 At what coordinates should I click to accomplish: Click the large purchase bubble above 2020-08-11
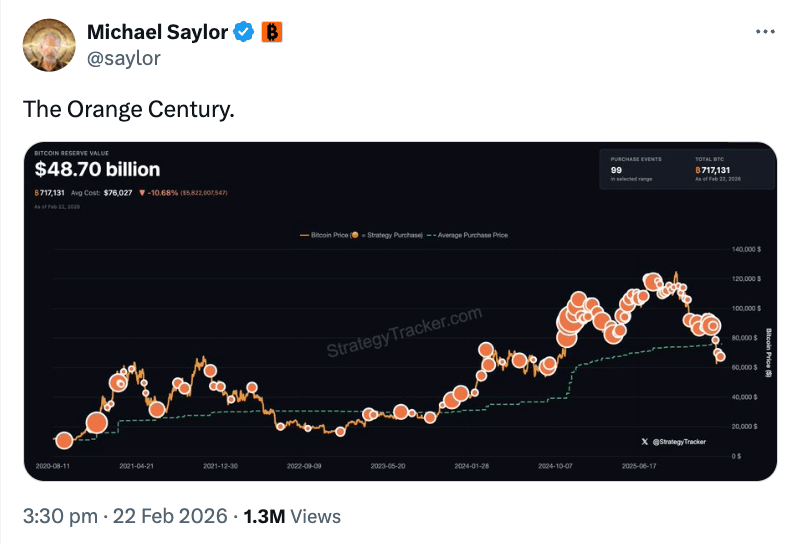click(x=64, y=440)
